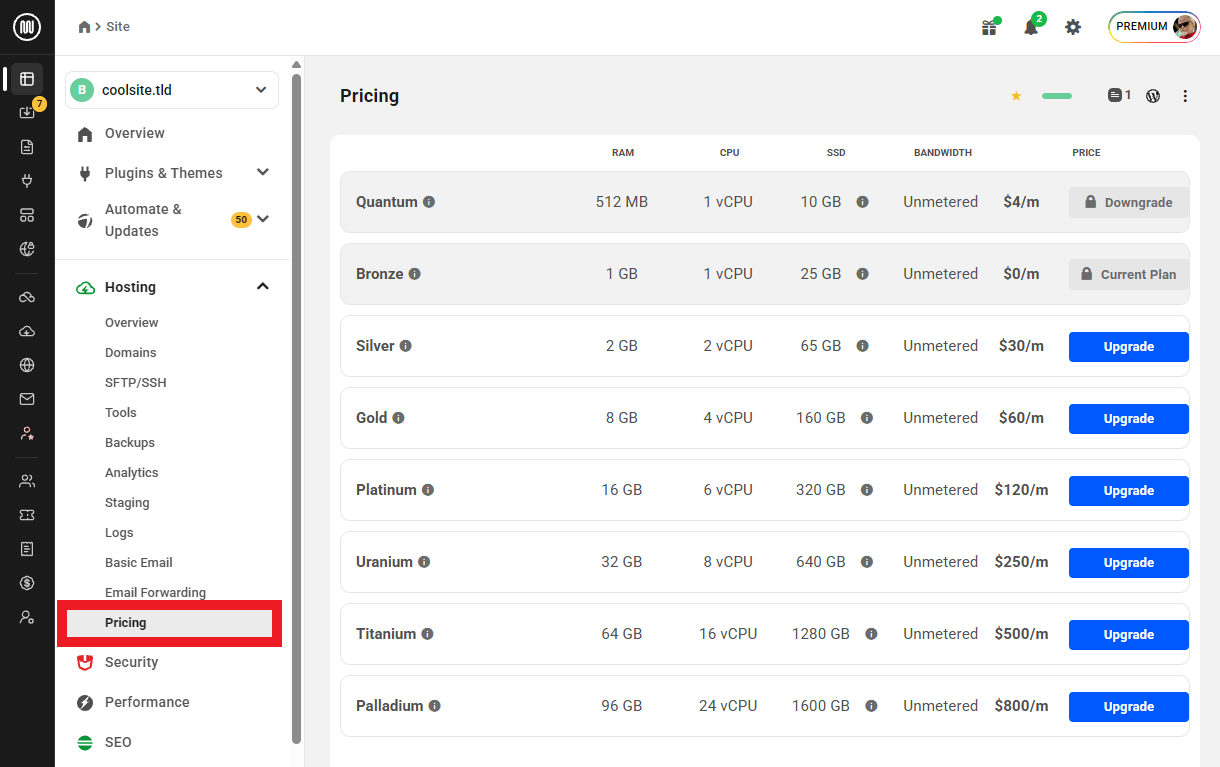The height and width of the screenshot is (767, 1220).
Task: Go to the site Overview menu item
Action: pyautogui.click(x=135, y=133)
